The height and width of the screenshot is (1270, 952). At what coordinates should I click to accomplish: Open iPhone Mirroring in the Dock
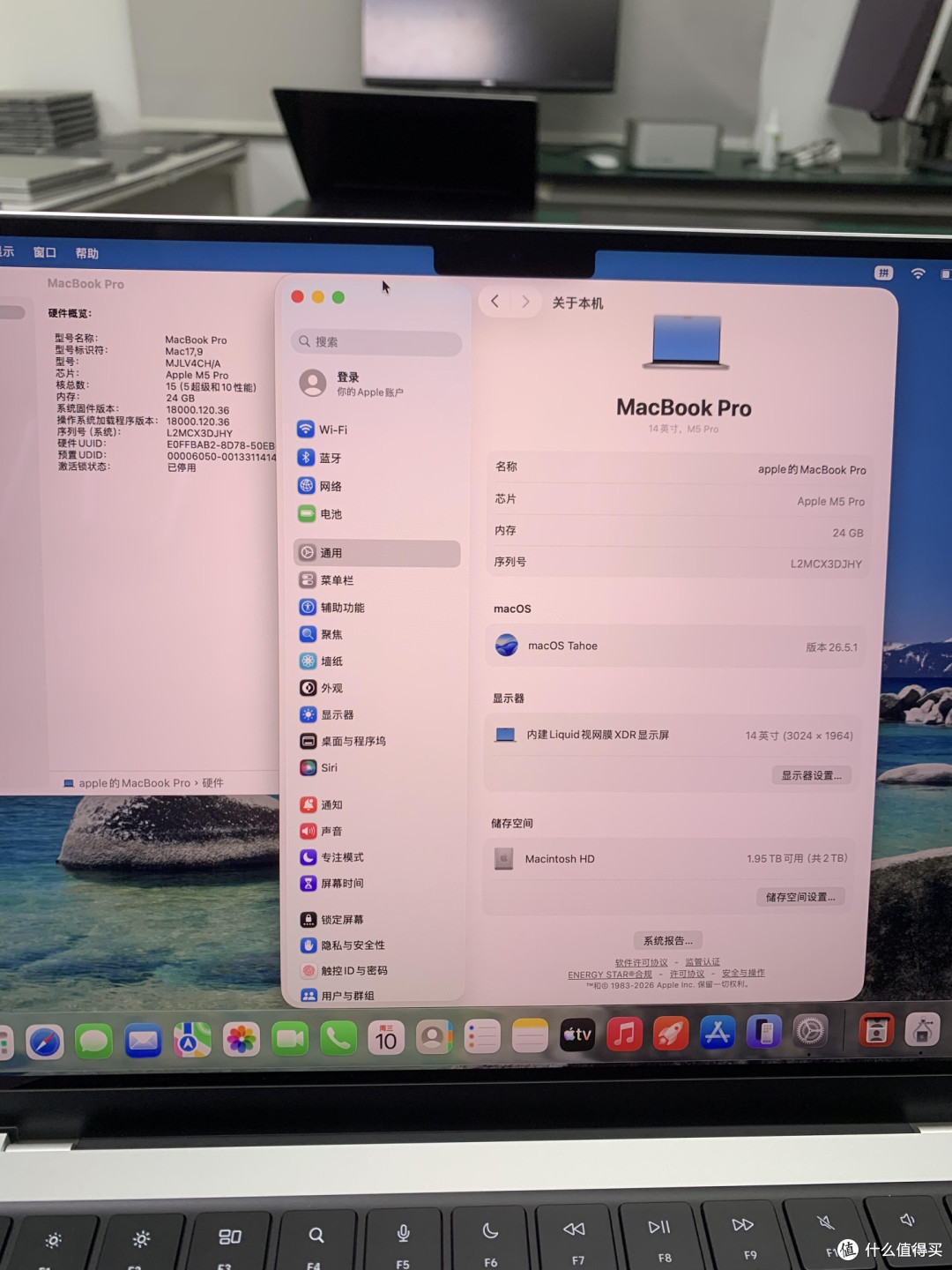[764, 1031]
